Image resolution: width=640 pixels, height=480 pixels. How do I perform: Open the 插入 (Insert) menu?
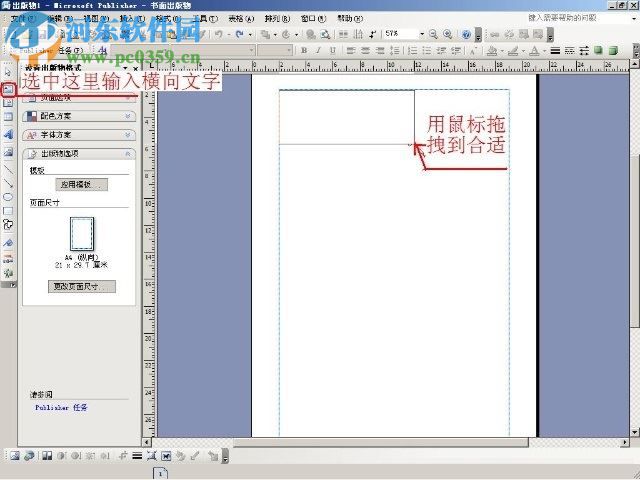[x=132, y=19]
